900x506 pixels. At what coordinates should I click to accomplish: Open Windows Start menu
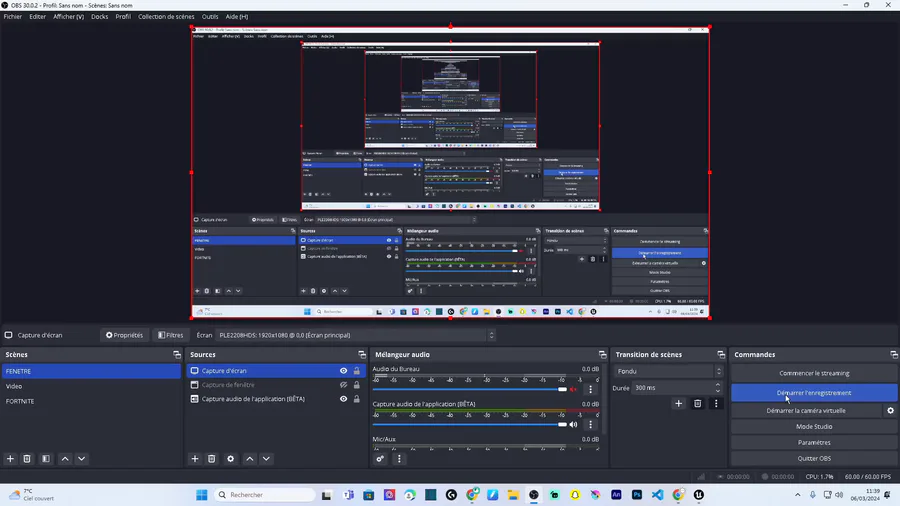201,495
